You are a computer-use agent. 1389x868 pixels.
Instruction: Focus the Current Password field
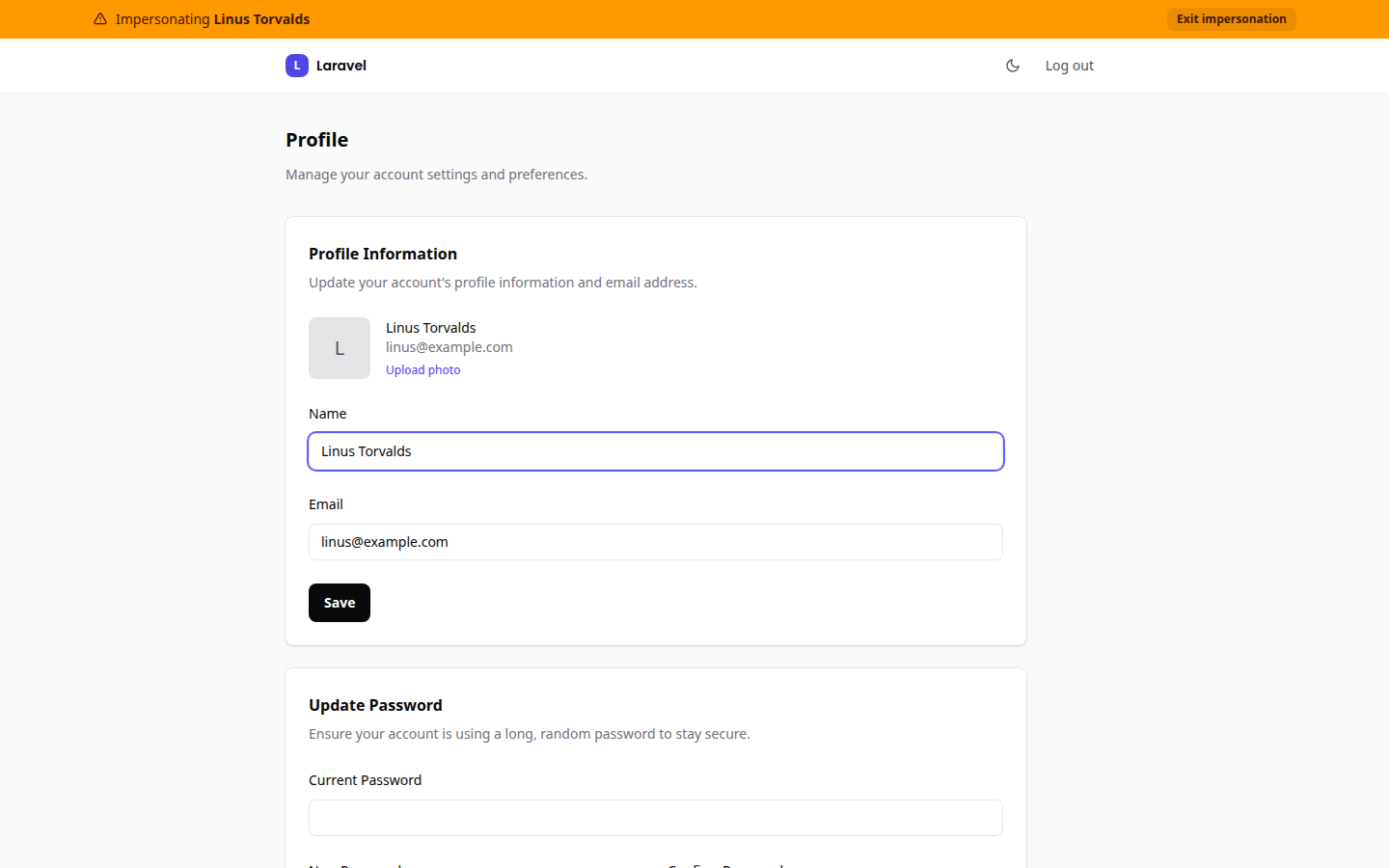point(656,818)
